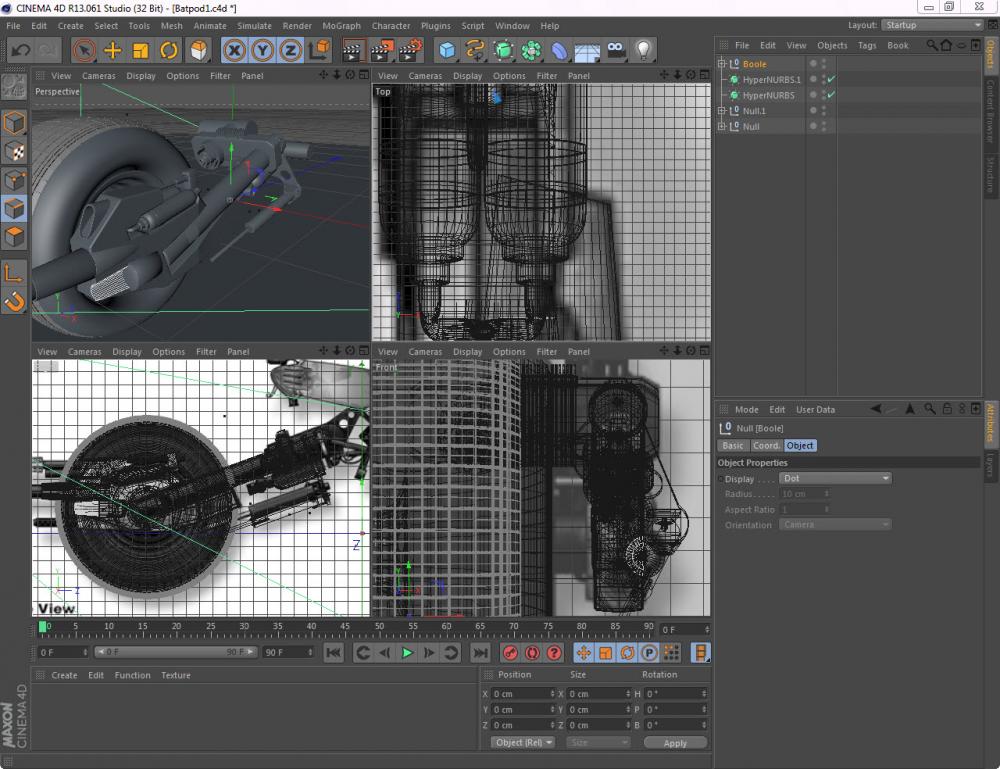Click the Record Active Objects button
Viewport: 1000px width, 769px height.
point(510,653)
